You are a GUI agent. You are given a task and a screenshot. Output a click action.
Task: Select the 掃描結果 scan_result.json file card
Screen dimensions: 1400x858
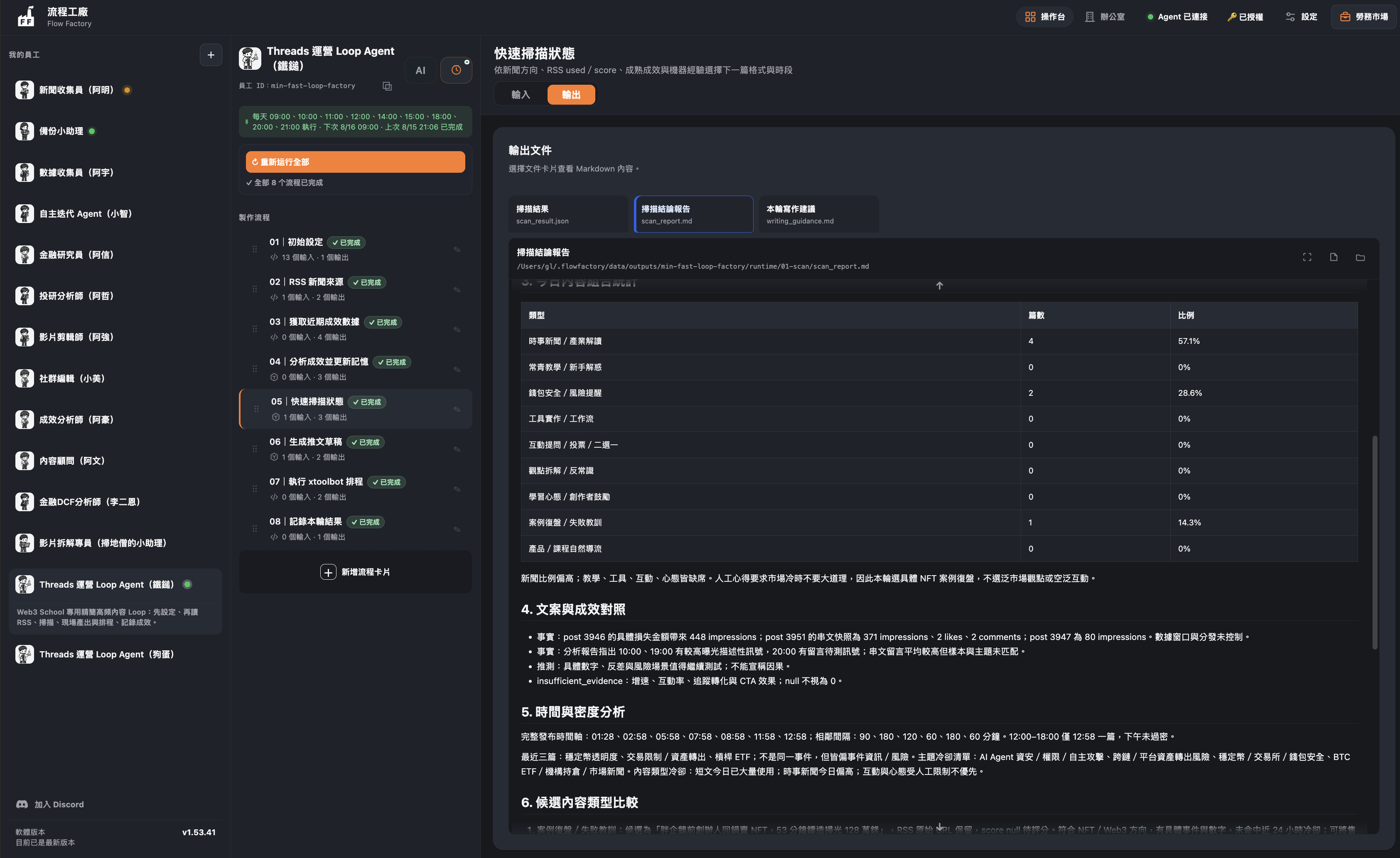[x=568, y=214]
